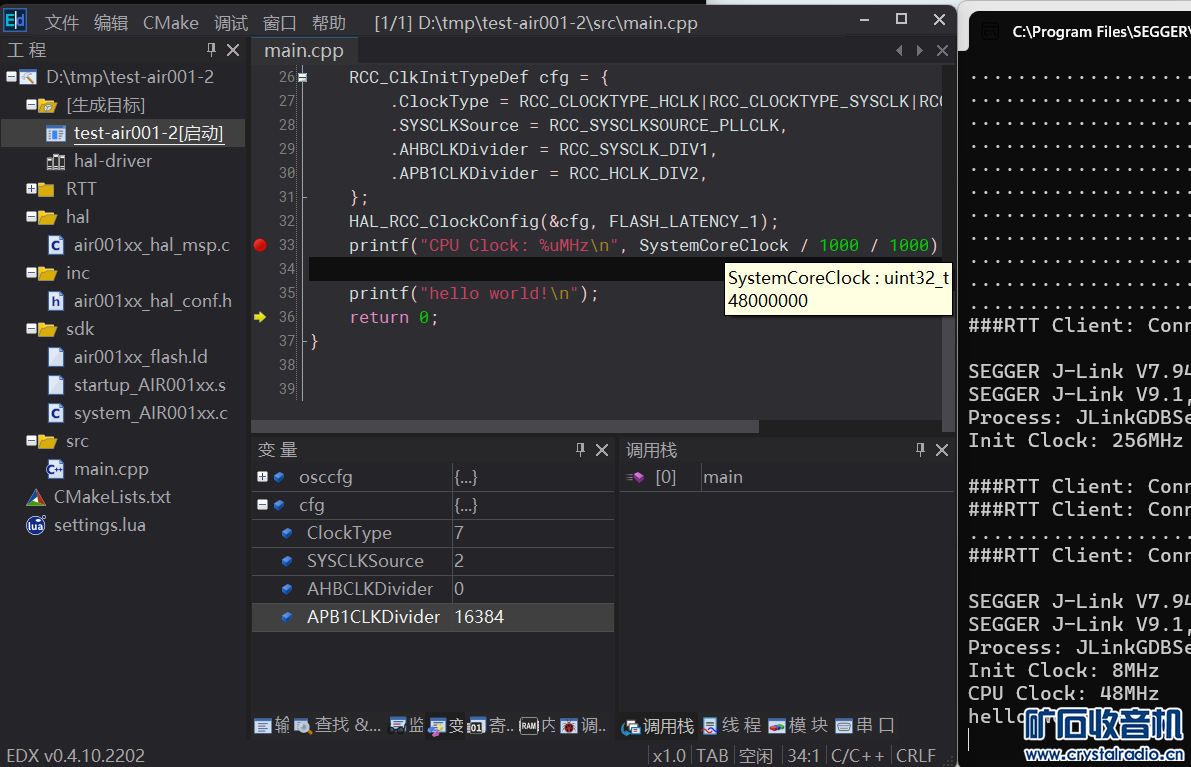Collapse the cfg variable node

pyautogui.click(x=262, y=505)
